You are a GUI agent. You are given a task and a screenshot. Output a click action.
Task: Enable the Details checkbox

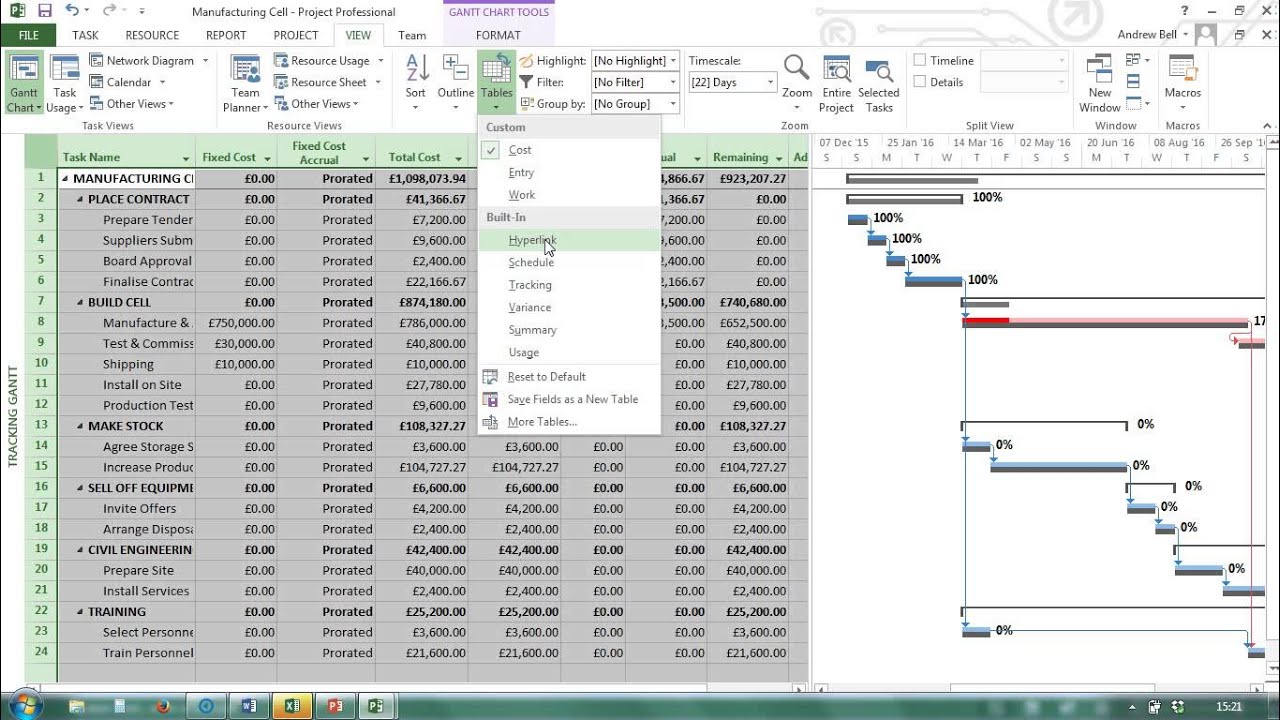tap(920, 82)
